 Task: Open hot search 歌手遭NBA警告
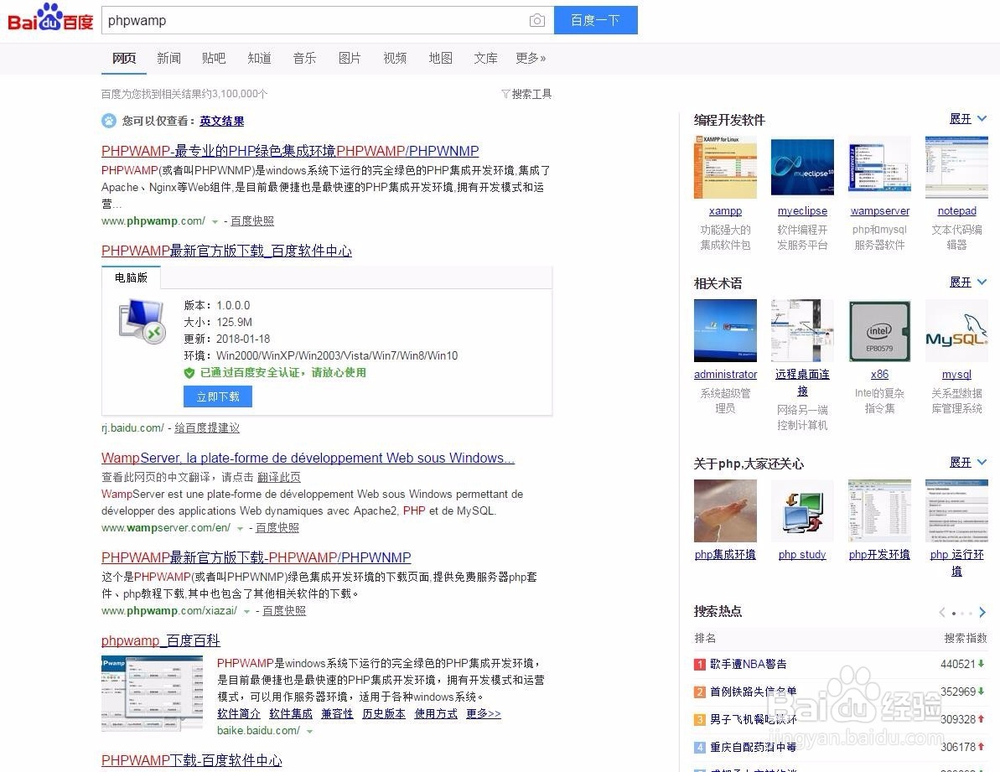(x=748, y=664)
